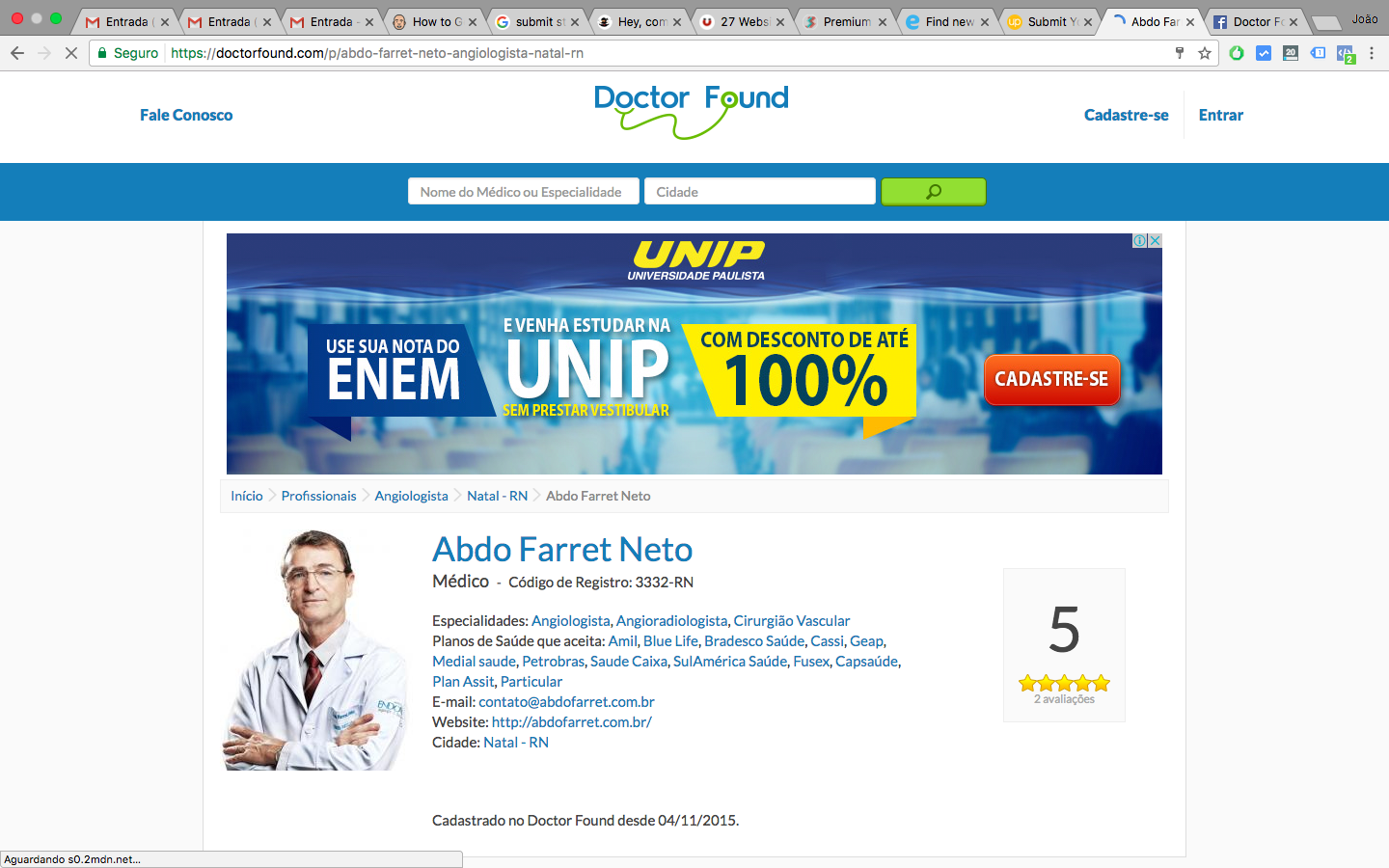This screenshot has width=1389, height=868.
Task: Click the '2 avaliações' reviews text
Action: [x=1064, y=699]
